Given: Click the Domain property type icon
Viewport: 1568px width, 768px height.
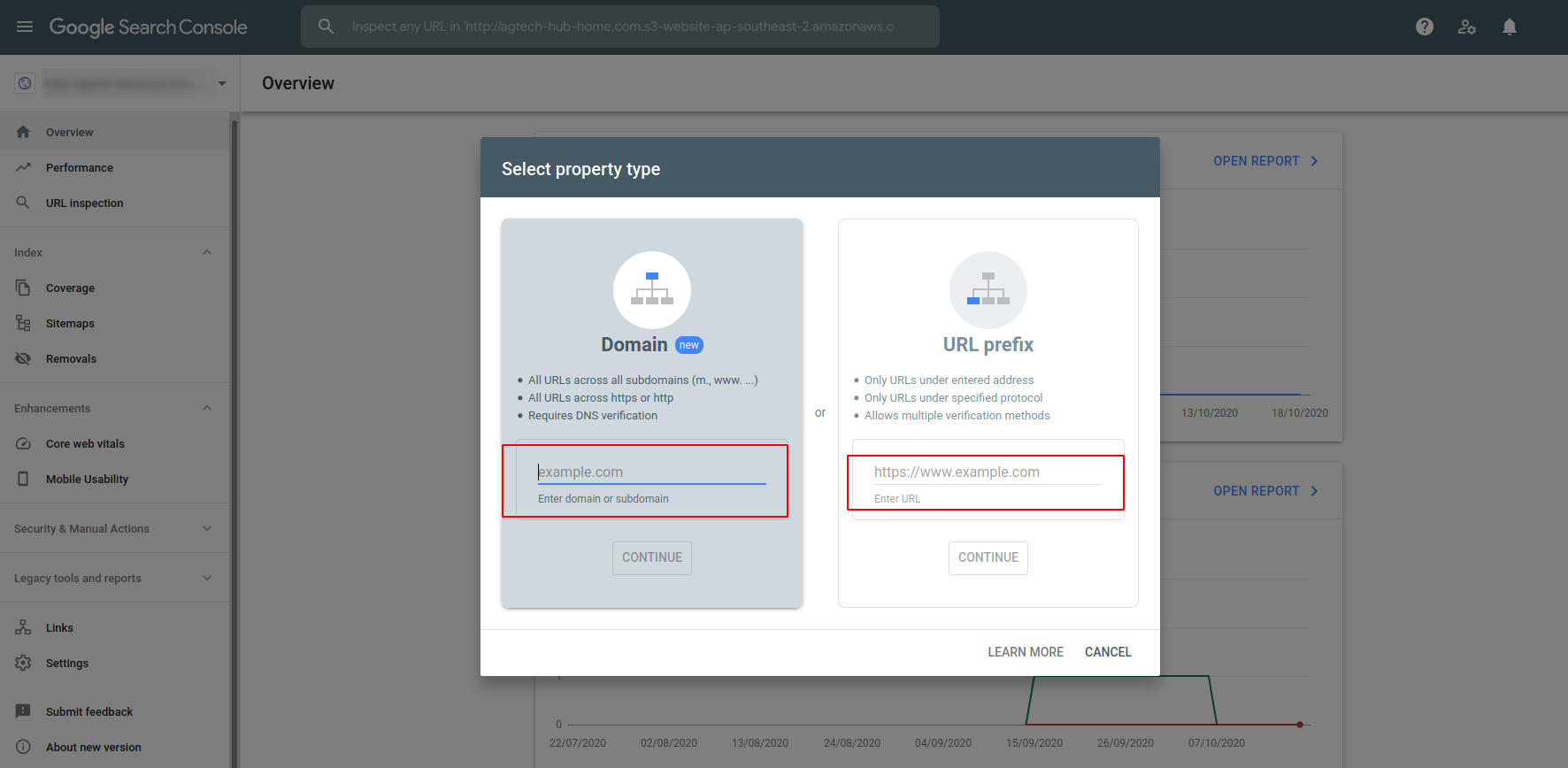Looking at the screenshot, I should 652,290.
